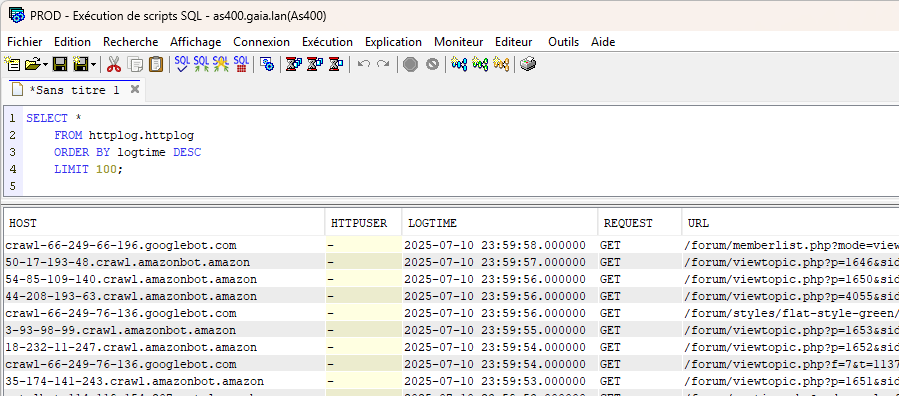Close the *Sans titre 1 tab

[x=135, y=89]
